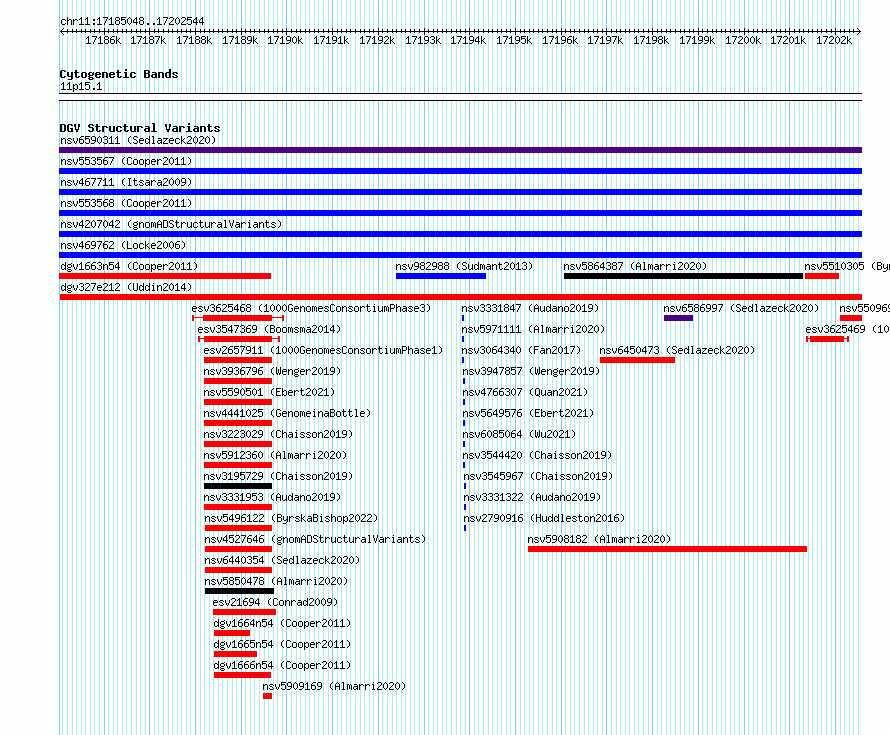890x735 pixels.
Task: Click esv3547369 (Boomsma2014) label
Action: tap(269, 329)
